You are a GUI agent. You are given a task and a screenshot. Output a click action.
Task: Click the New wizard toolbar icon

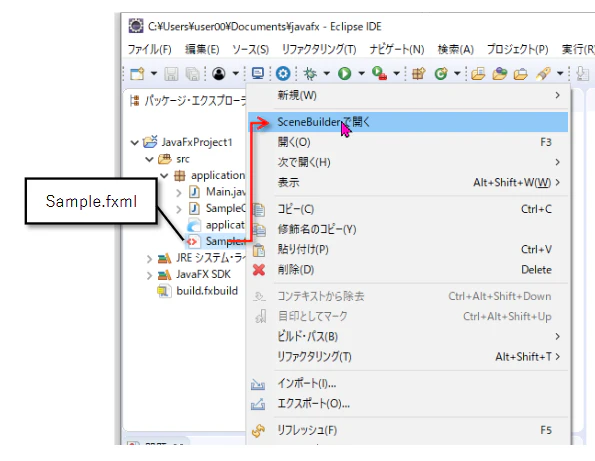pos(137,73)
